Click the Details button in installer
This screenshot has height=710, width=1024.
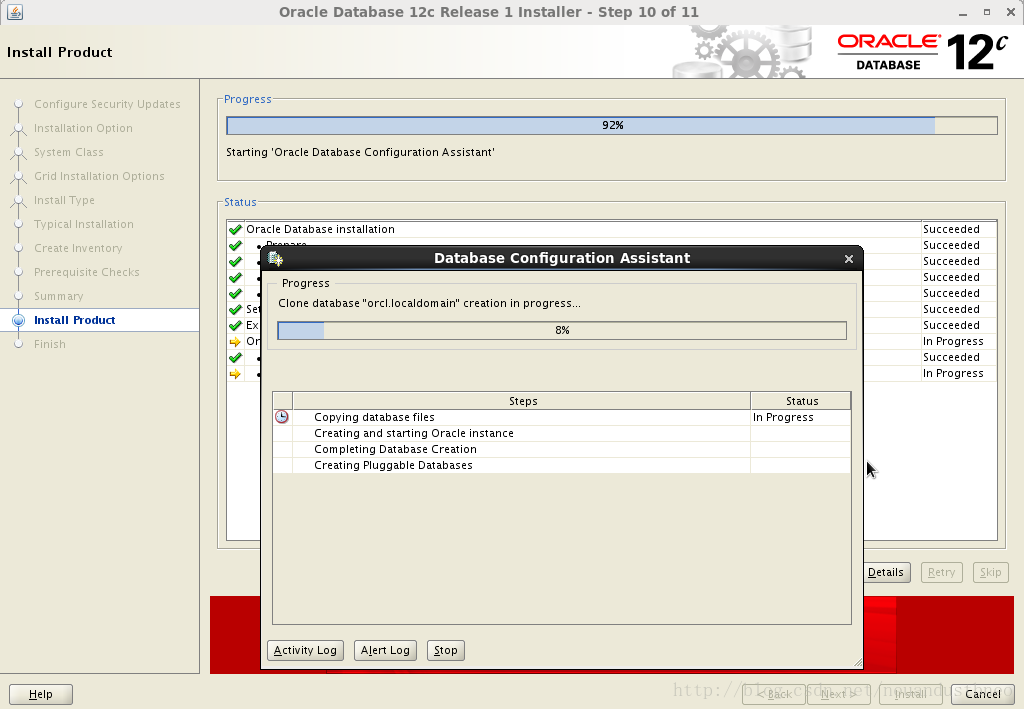[886, 572]
